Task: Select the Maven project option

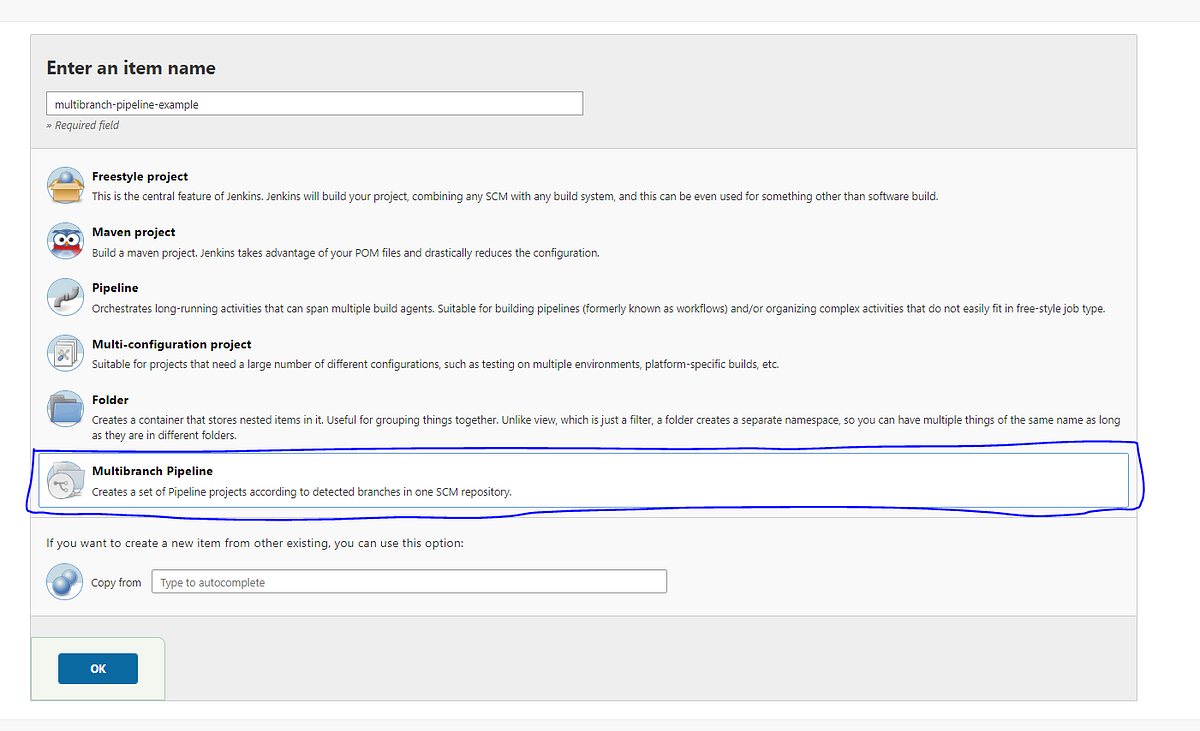Action: coord(133,232)
